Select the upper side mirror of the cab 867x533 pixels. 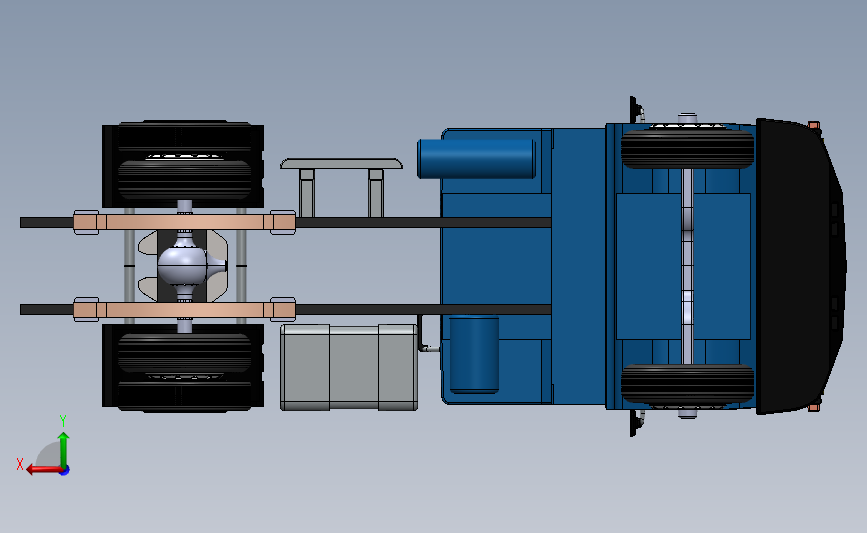point(636,111)
